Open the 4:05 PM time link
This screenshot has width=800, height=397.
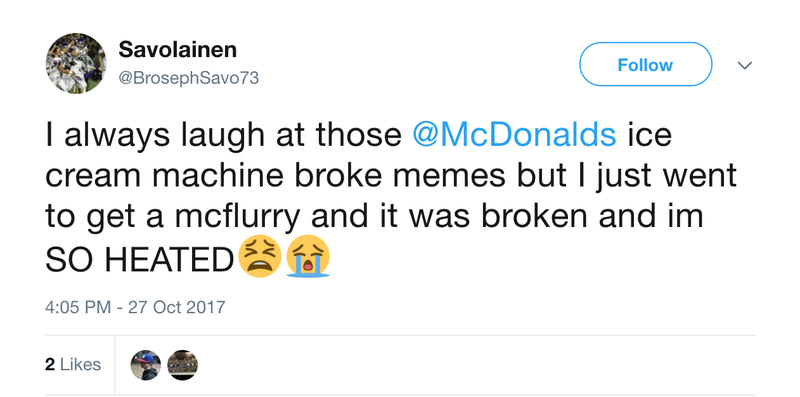pyautogui.click(x=78, y=307)
